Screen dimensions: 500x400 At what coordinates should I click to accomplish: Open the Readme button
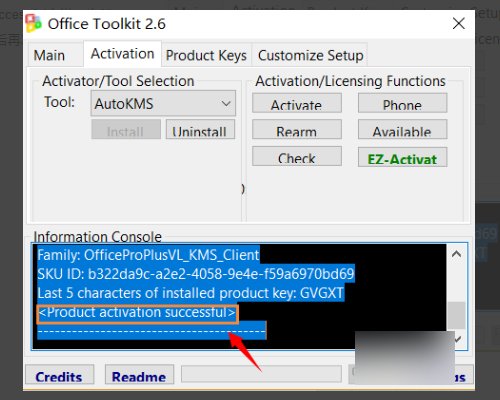(x=139, y=375)
